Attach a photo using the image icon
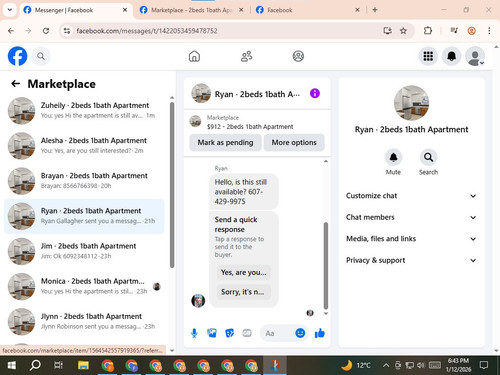The image size is (500, 375). click(x=212, y=333)
